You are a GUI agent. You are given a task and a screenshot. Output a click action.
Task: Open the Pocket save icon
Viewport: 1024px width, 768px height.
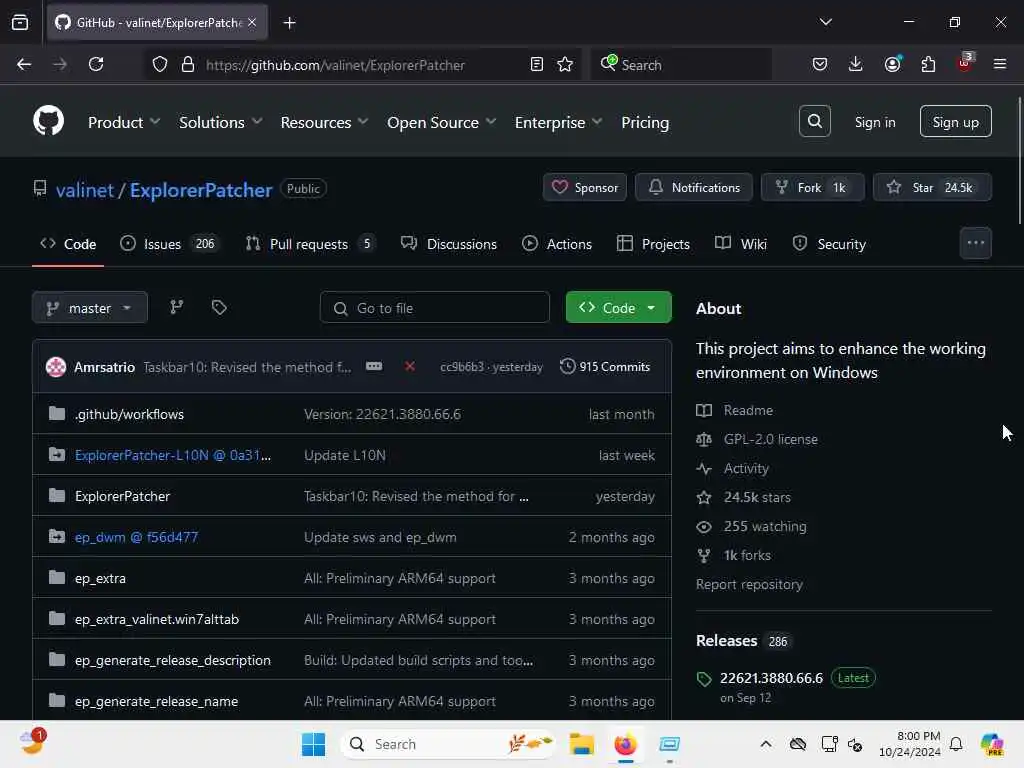(820, 64)
